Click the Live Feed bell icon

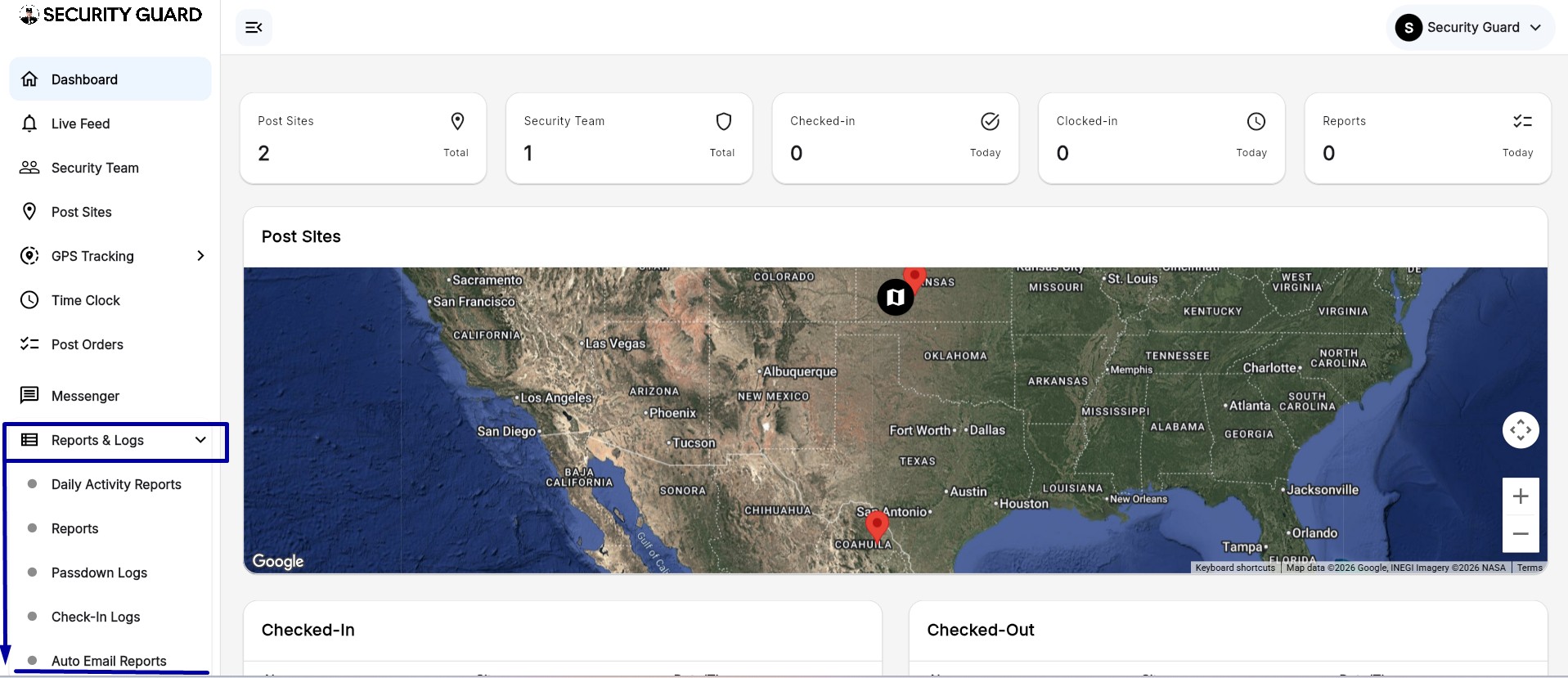tap(29, 123)
